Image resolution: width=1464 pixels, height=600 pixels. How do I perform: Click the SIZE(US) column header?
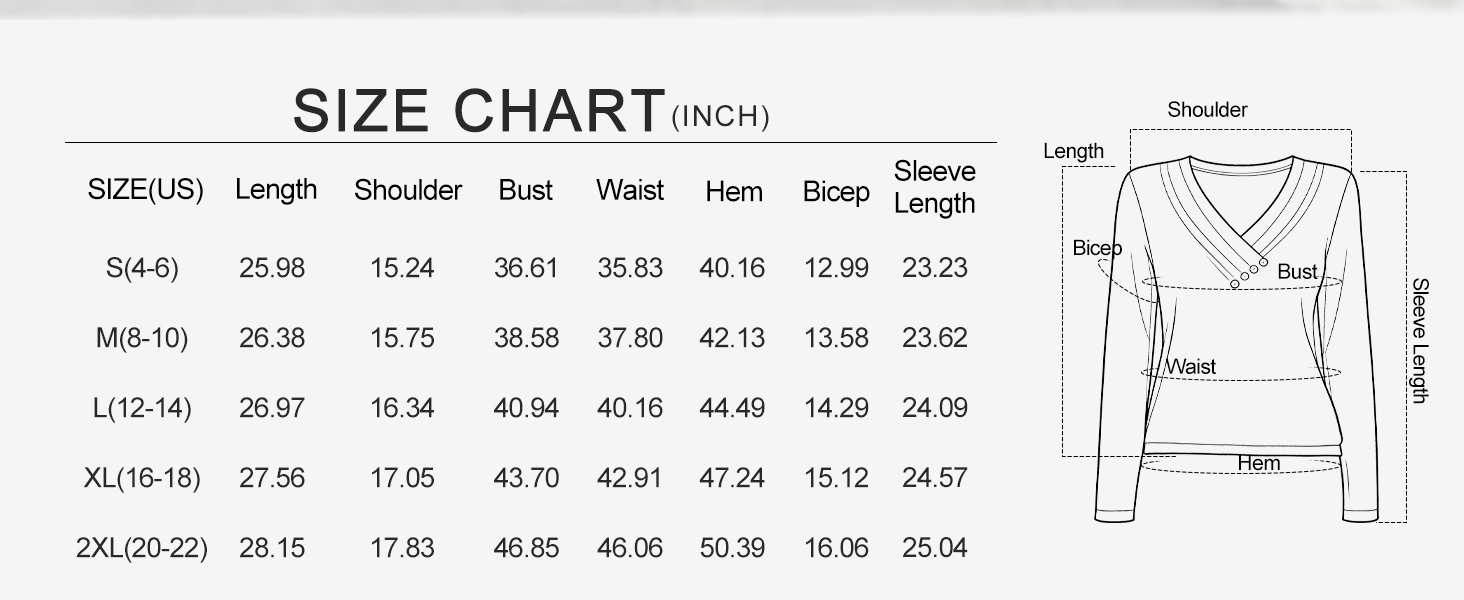[x=146, y=190]
